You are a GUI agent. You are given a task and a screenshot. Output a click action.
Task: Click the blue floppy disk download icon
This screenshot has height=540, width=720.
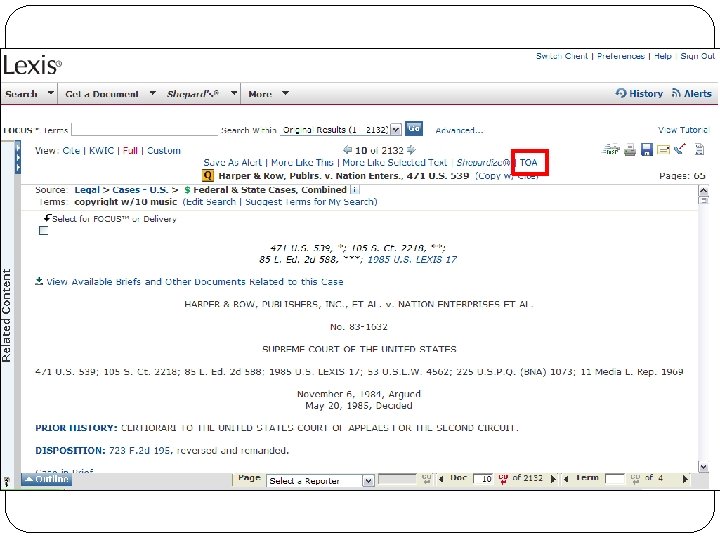(647, 150)
